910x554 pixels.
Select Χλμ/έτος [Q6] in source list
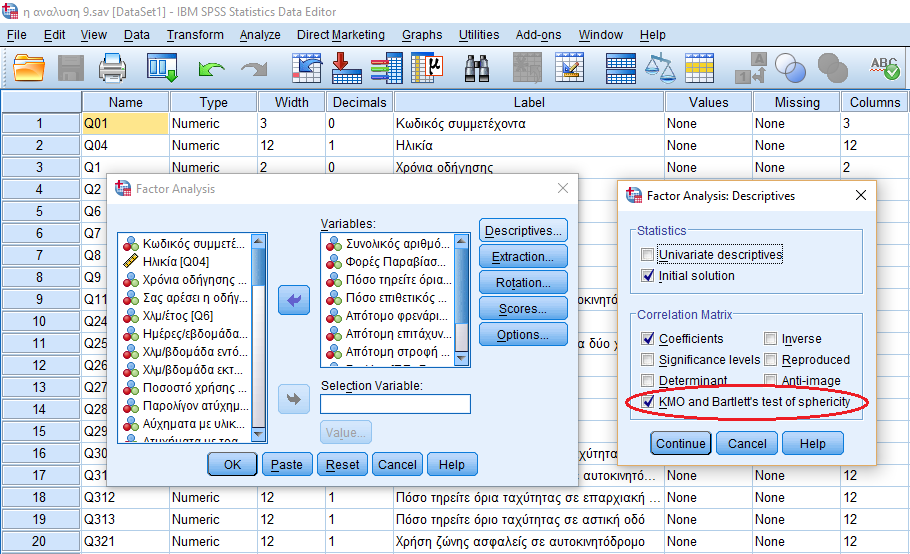pos(178,316)
